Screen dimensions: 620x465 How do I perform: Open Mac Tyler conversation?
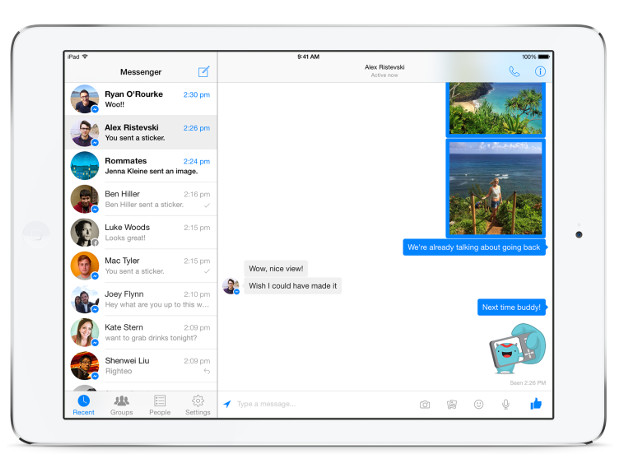click(x=141, y=266)
